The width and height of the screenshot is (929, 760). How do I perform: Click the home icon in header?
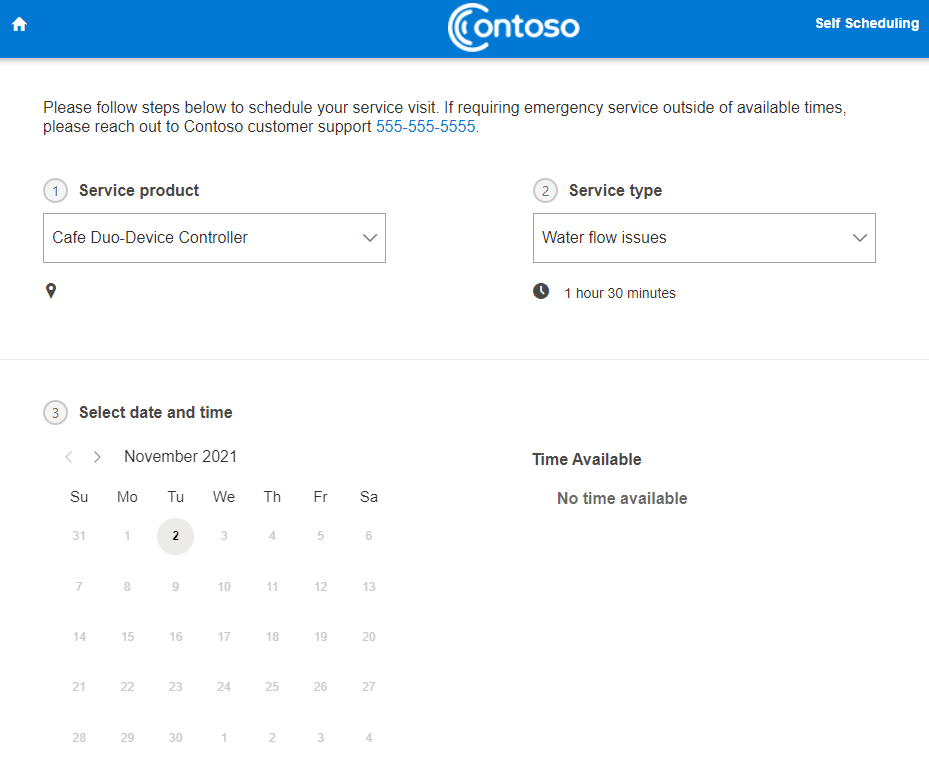(x=20, y=24)
